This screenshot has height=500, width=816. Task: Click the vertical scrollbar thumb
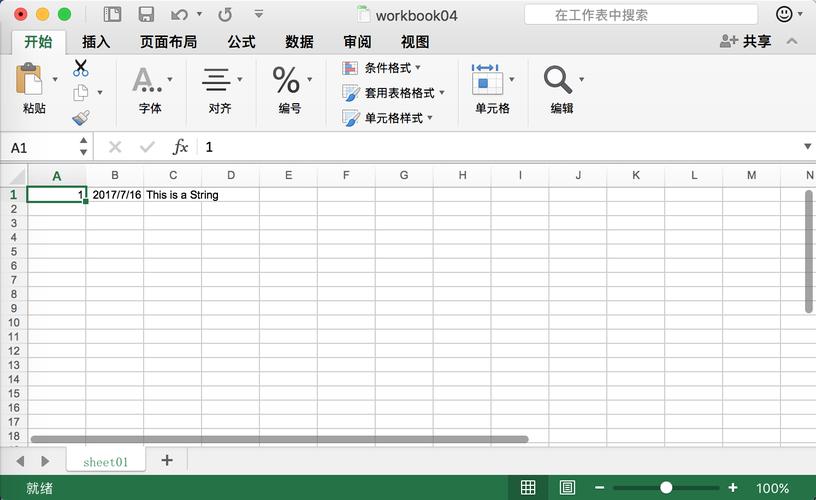[809, 252]
